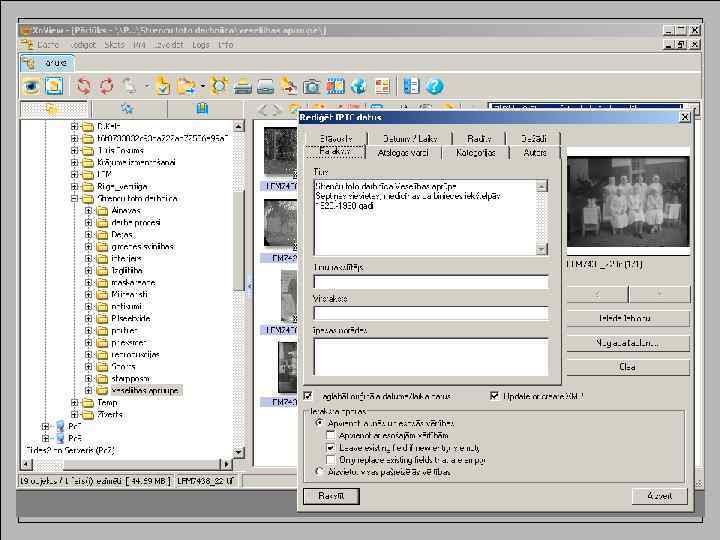The height and width of the screenshot is (540, 720).
Task: Click the eye browser icon in toolbar
Action: pyautogui.click(x=31, y=87)
